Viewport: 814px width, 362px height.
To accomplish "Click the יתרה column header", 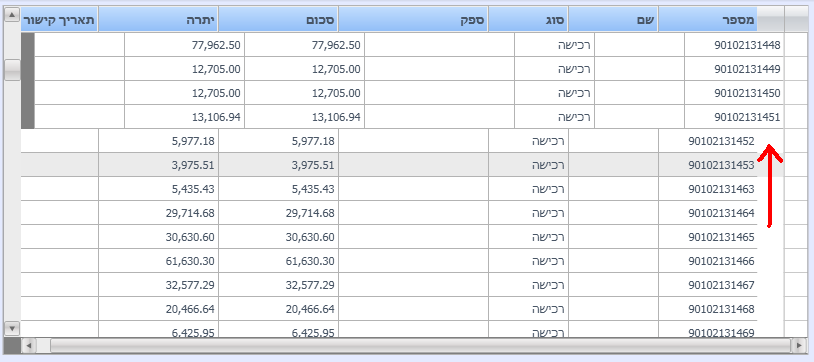I will [158, 20].
